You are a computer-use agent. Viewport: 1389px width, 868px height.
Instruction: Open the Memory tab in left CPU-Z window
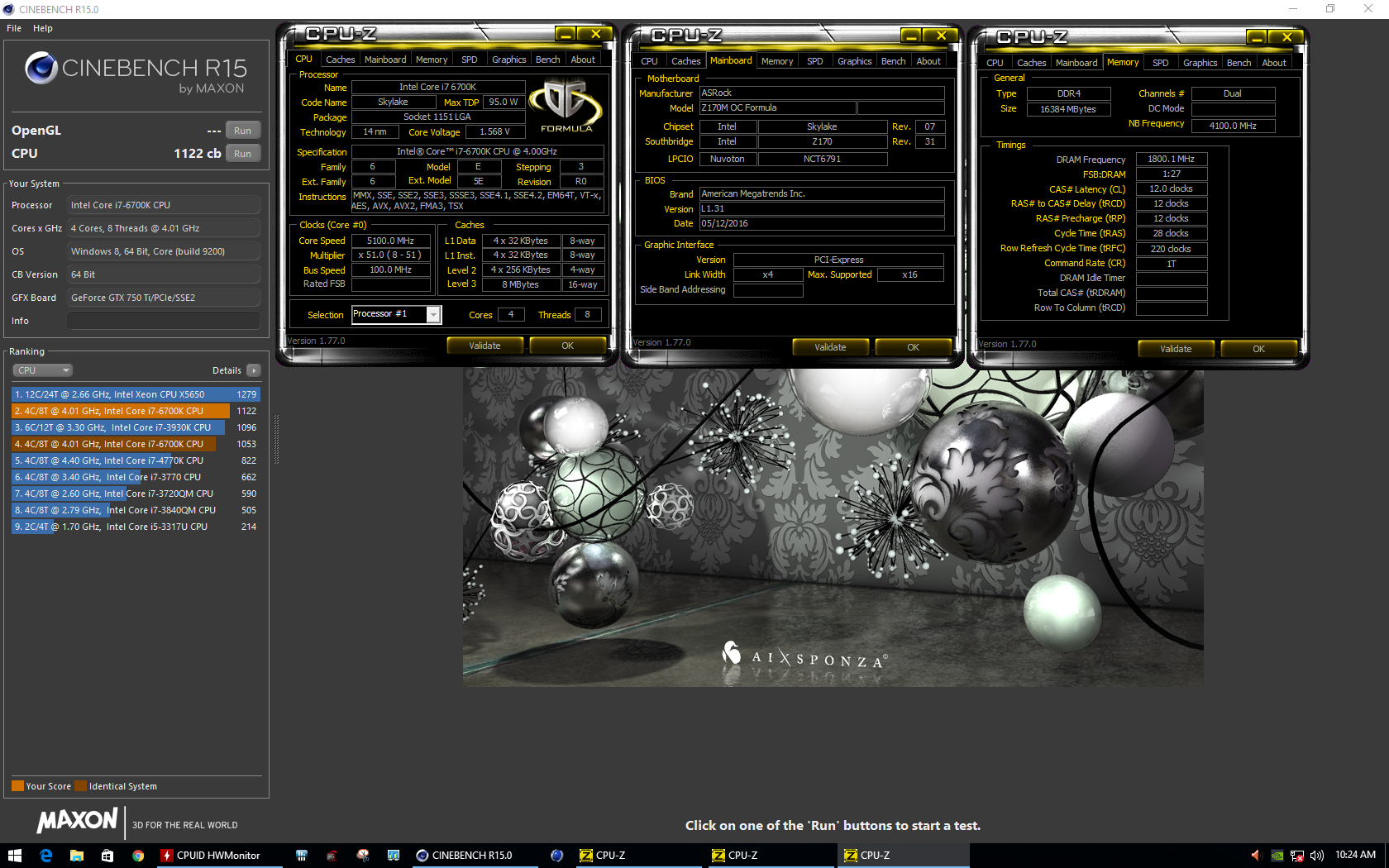432,60
